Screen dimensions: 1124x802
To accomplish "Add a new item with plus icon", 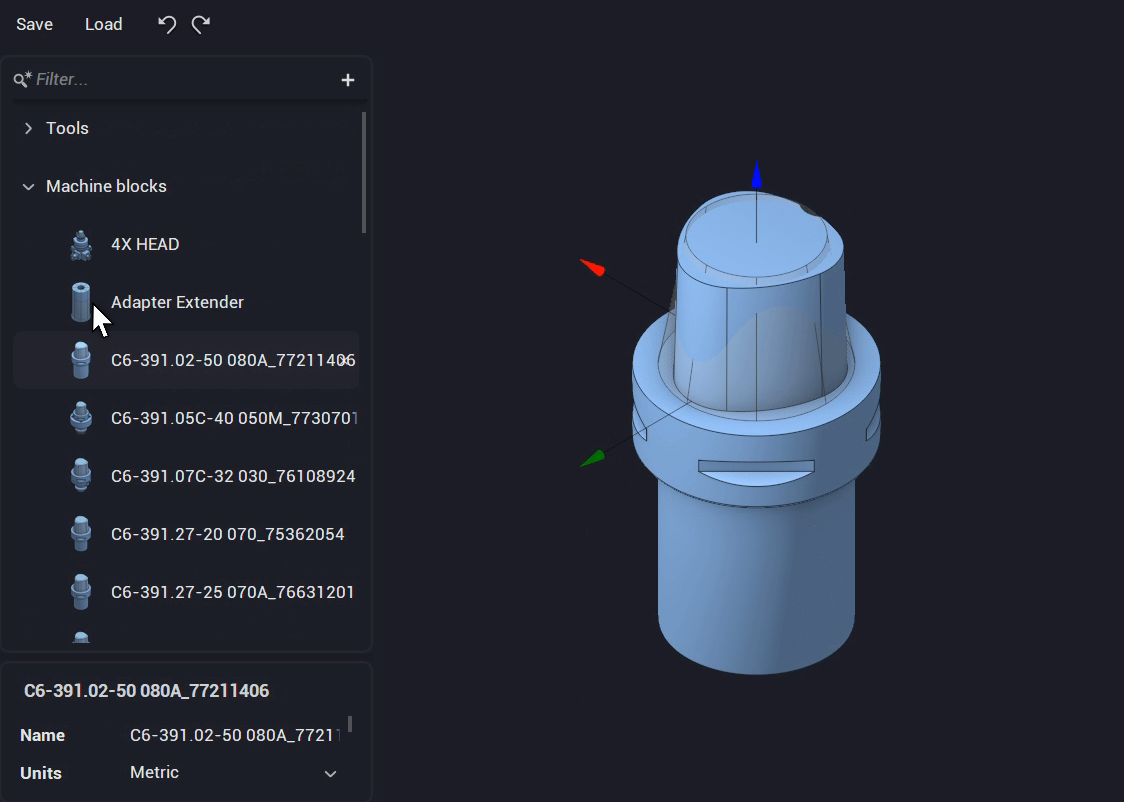I will point(348,80).
